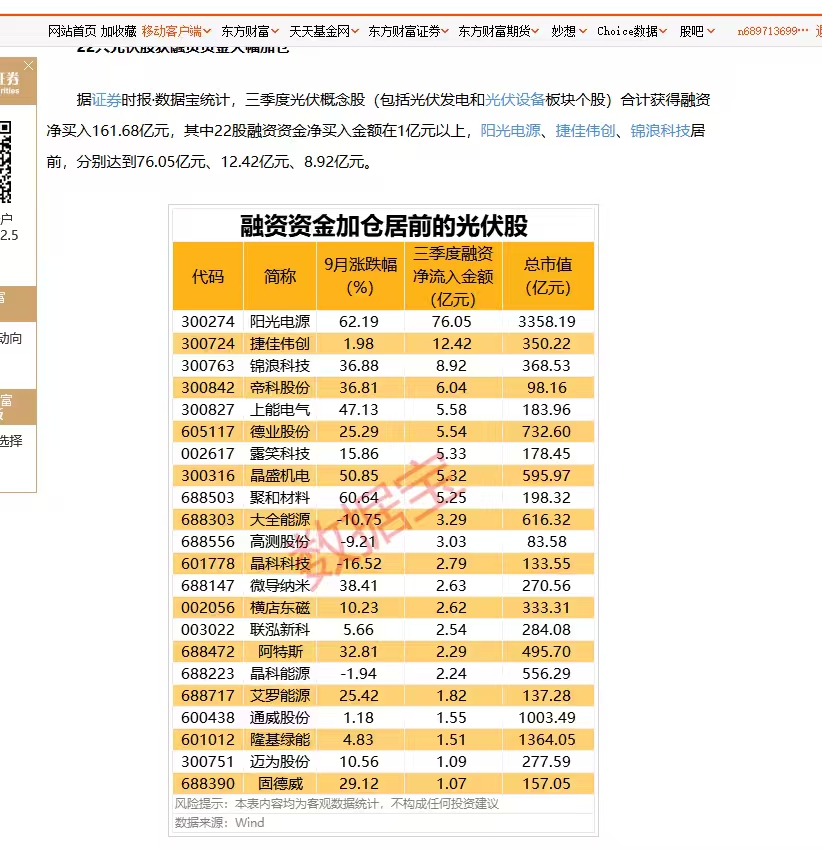Click 露笑科技 row name
The height and width of the screenshot is (850, 822).
(x=280, y=454)
